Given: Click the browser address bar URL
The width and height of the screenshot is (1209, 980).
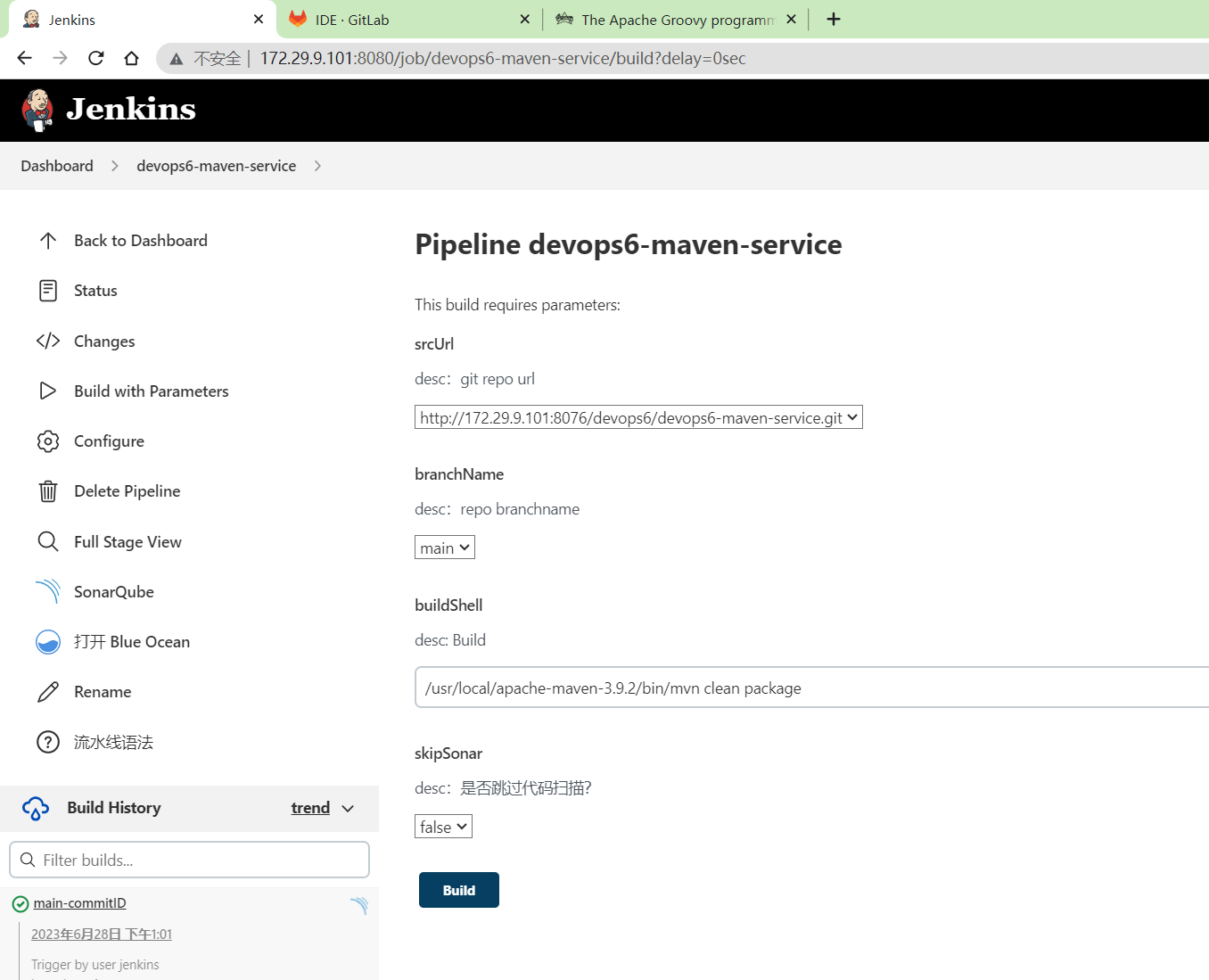Looking at the screenshot, I should tap(503, 58).
